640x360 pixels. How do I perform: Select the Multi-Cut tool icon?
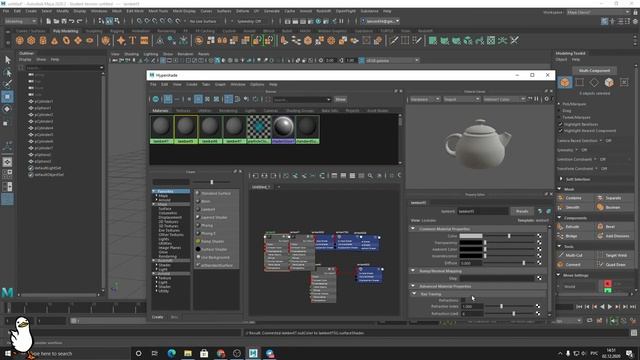coord(560,255)
